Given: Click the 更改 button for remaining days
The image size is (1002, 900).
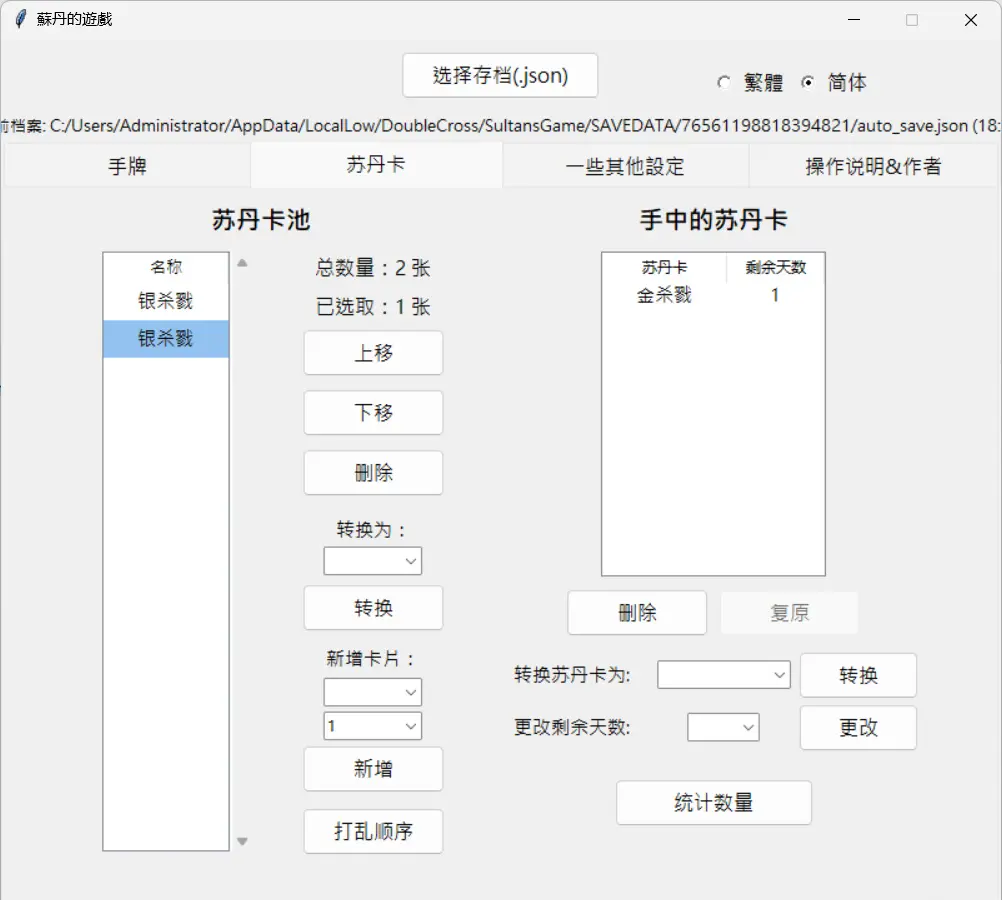Looking at the screenshot, I should click(857, 728).
